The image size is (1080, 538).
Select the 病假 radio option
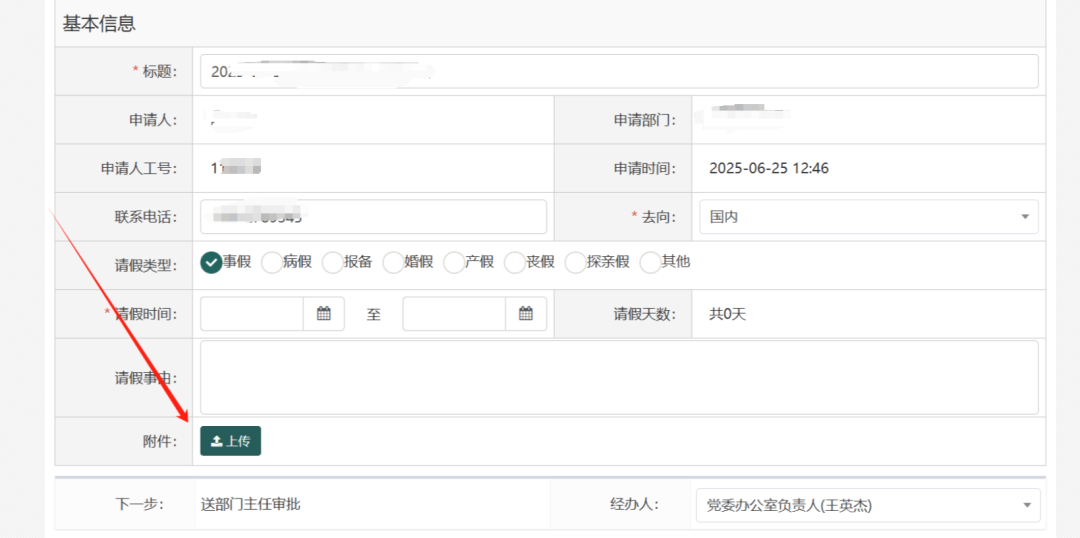[x=273, y=262]
